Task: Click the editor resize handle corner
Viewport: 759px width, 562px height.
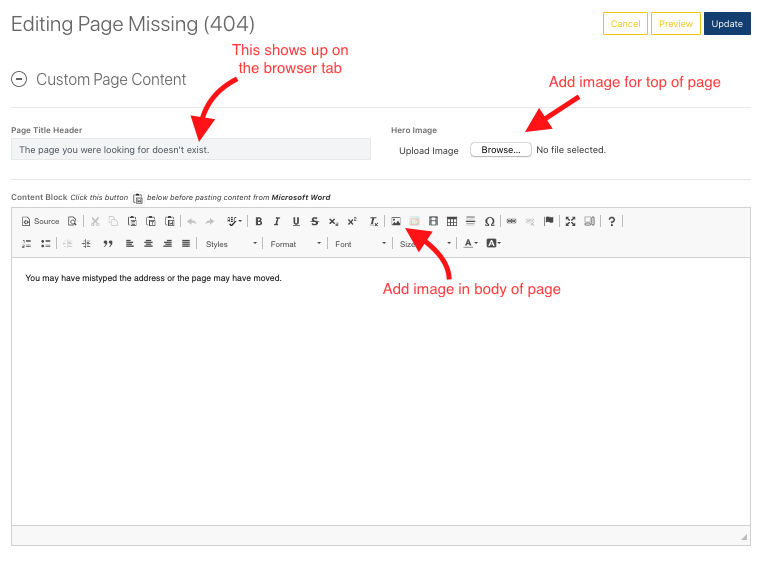Action: pyautogui.click(x=744, y=537)
